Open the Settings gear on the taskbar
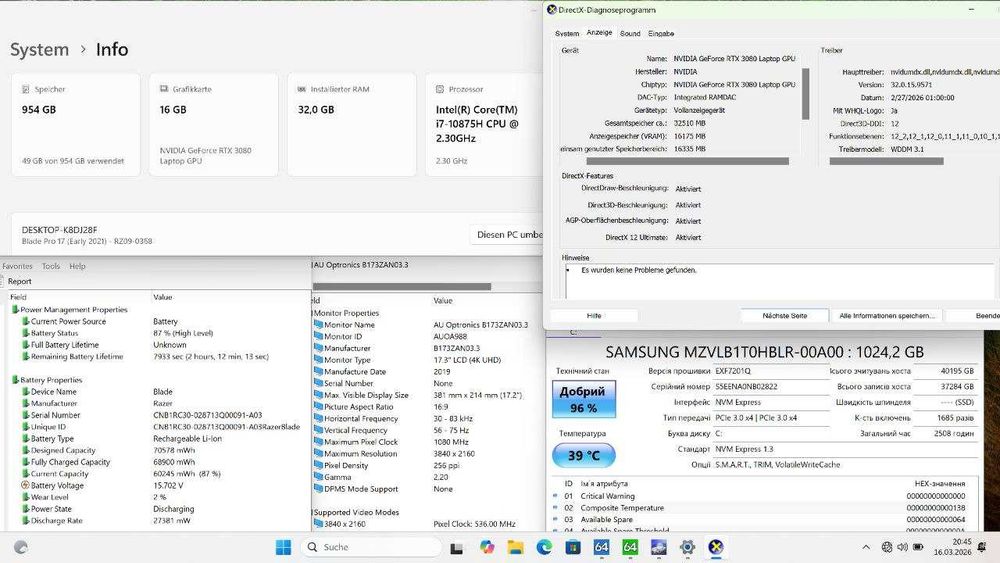Viewport: 1000px width, 563px height. [x=687, y=547]
